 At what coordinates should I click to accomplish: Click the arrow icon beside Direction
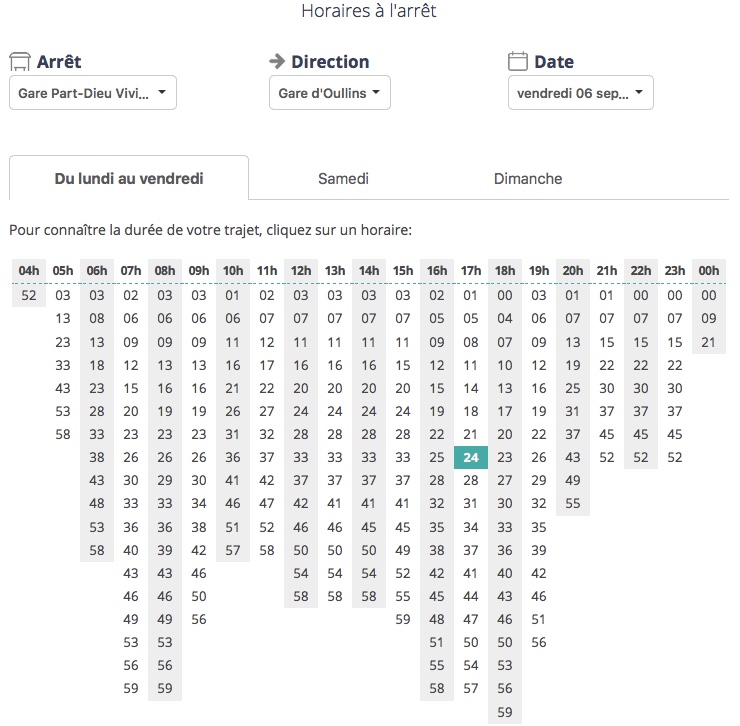277,62
